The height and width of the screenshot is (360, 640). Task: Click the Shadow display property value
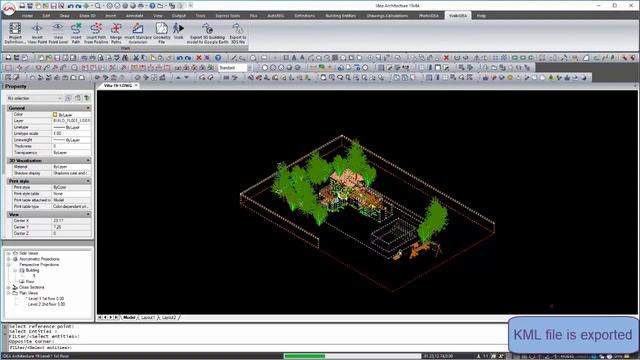click(x=71, y=173)
